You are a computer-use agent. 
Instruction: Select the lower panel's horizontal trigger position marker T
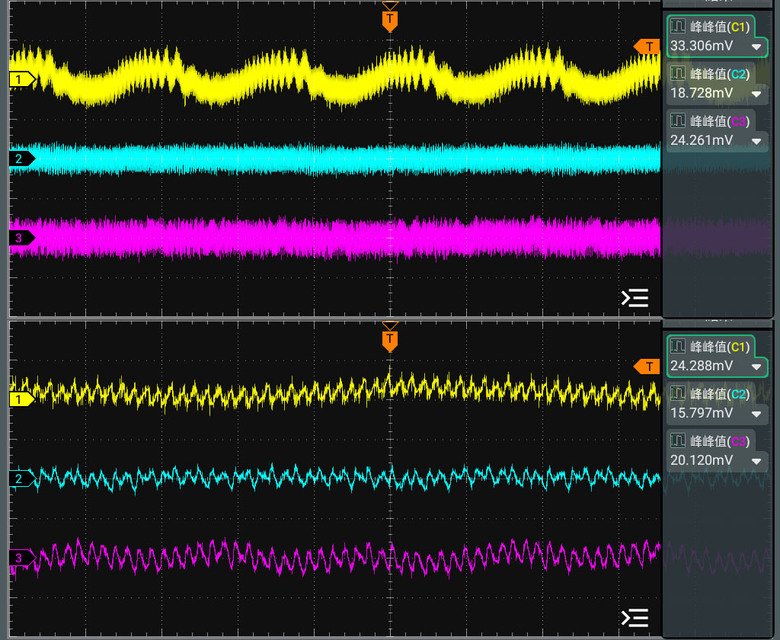tap(390, 340)
